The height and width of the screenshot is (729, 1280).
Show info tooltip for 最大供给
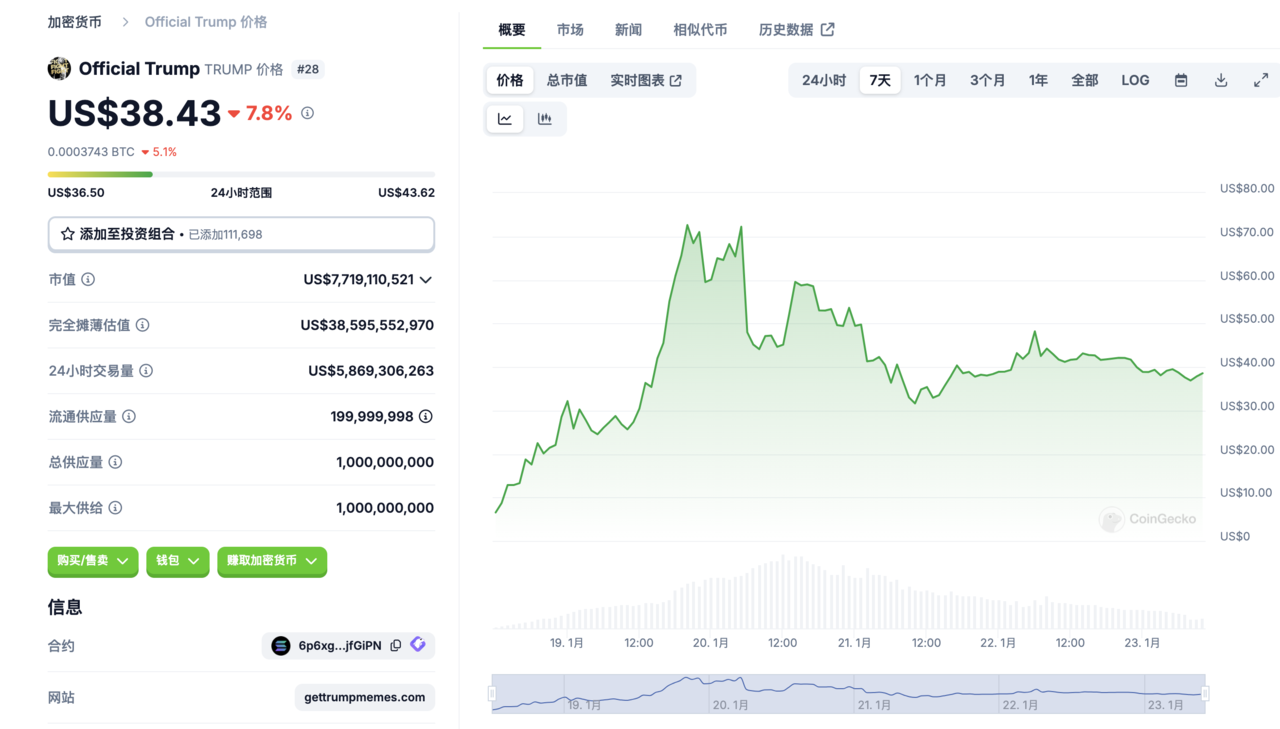[115, 508]
